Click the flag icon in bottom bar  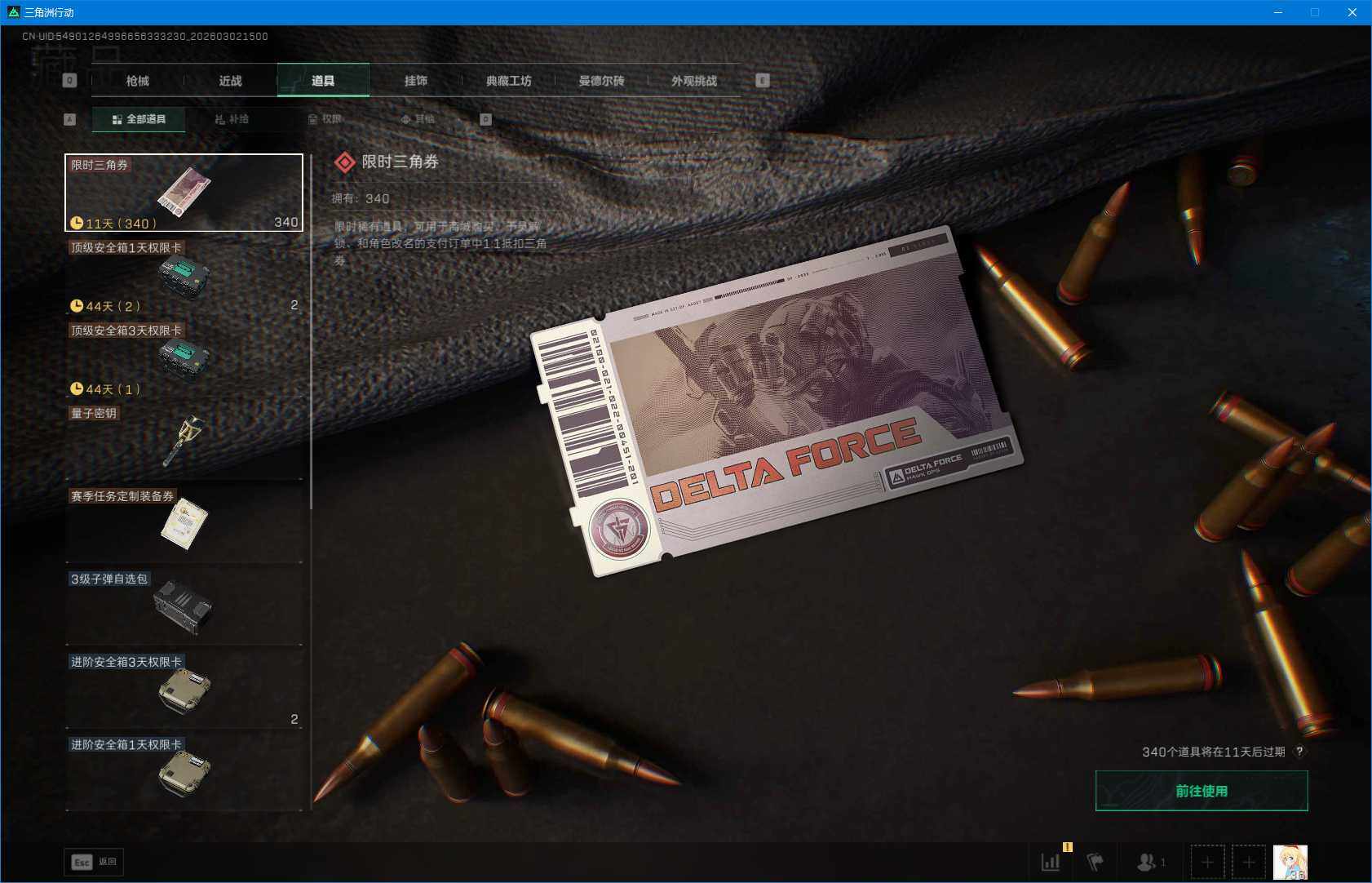(1095, 862)
